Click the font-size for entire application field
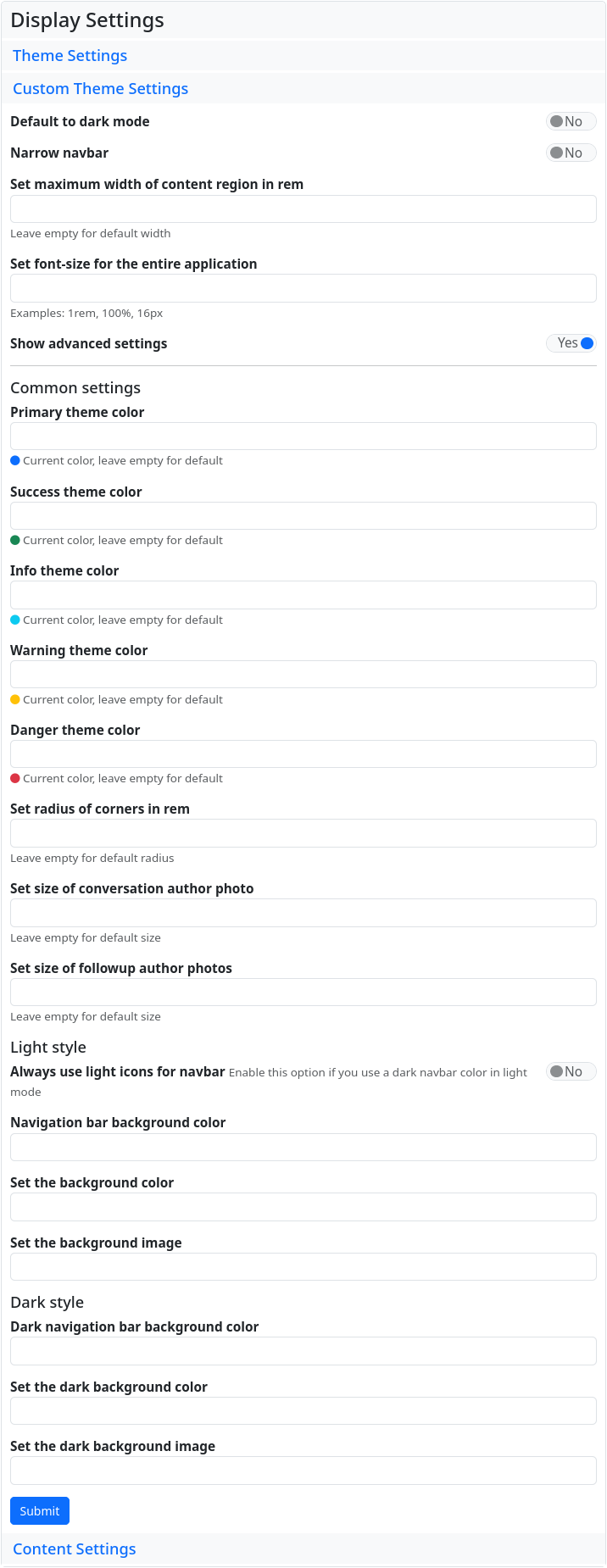Image resolution: width=607 pixels, height=1568 pixels. 303,288
